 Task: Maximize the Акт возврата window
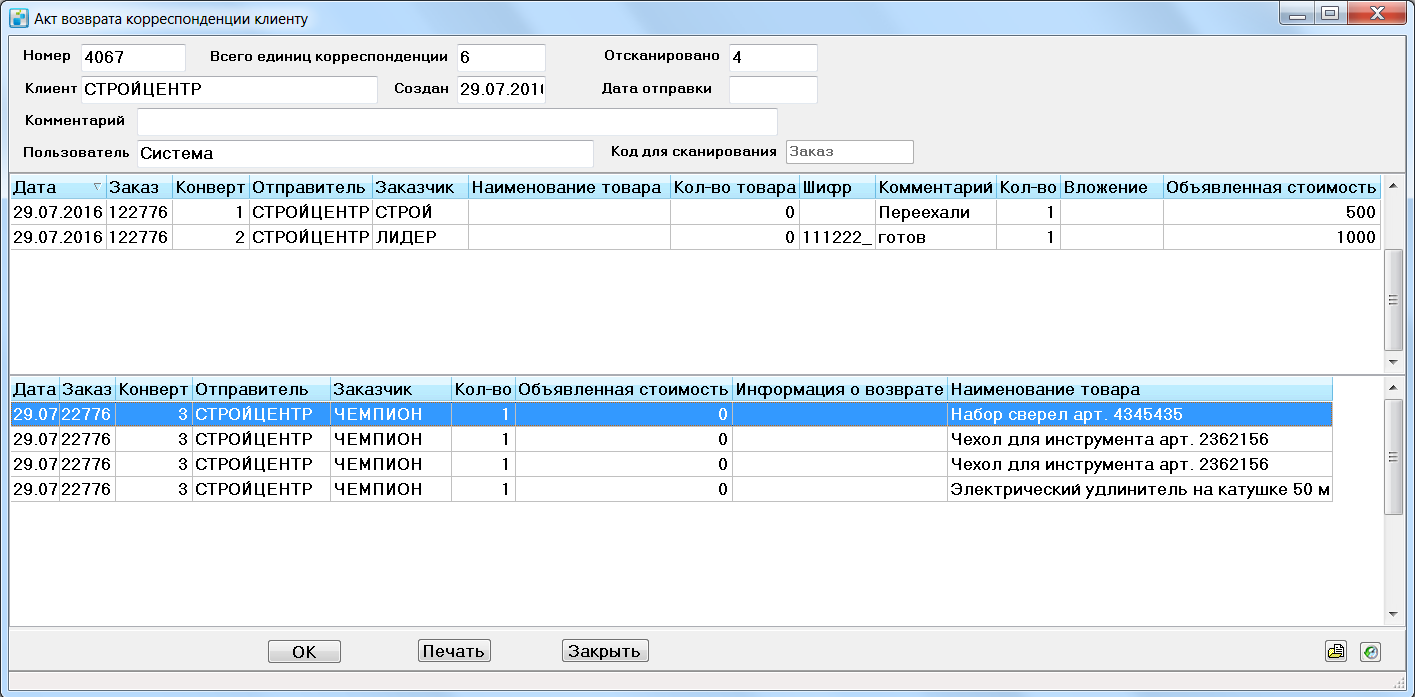[1328, 14]
